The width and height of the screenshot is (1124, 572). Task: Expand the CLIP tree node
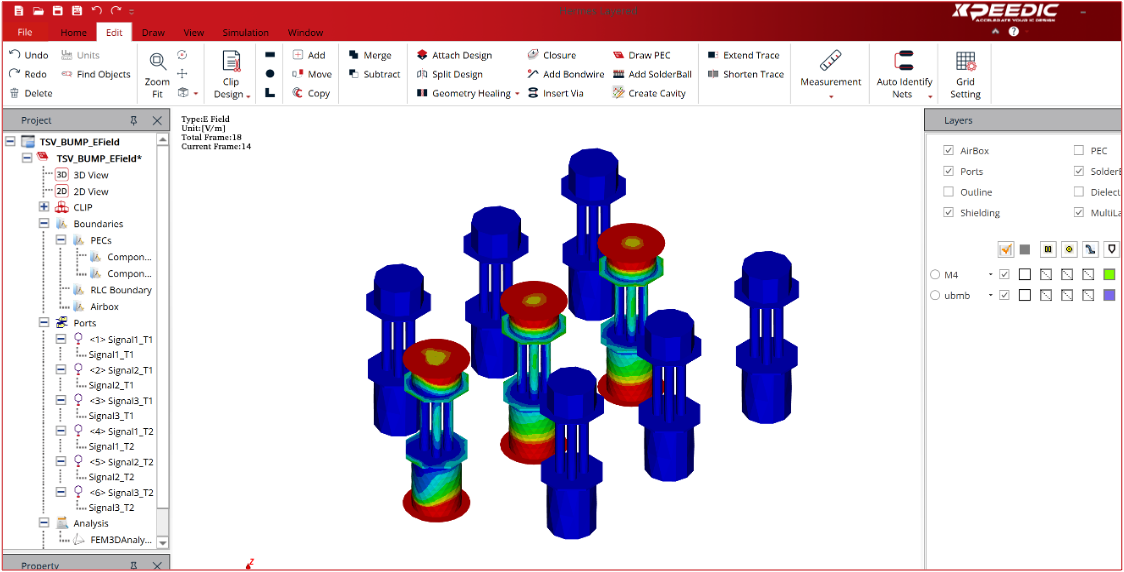[44, 207]
